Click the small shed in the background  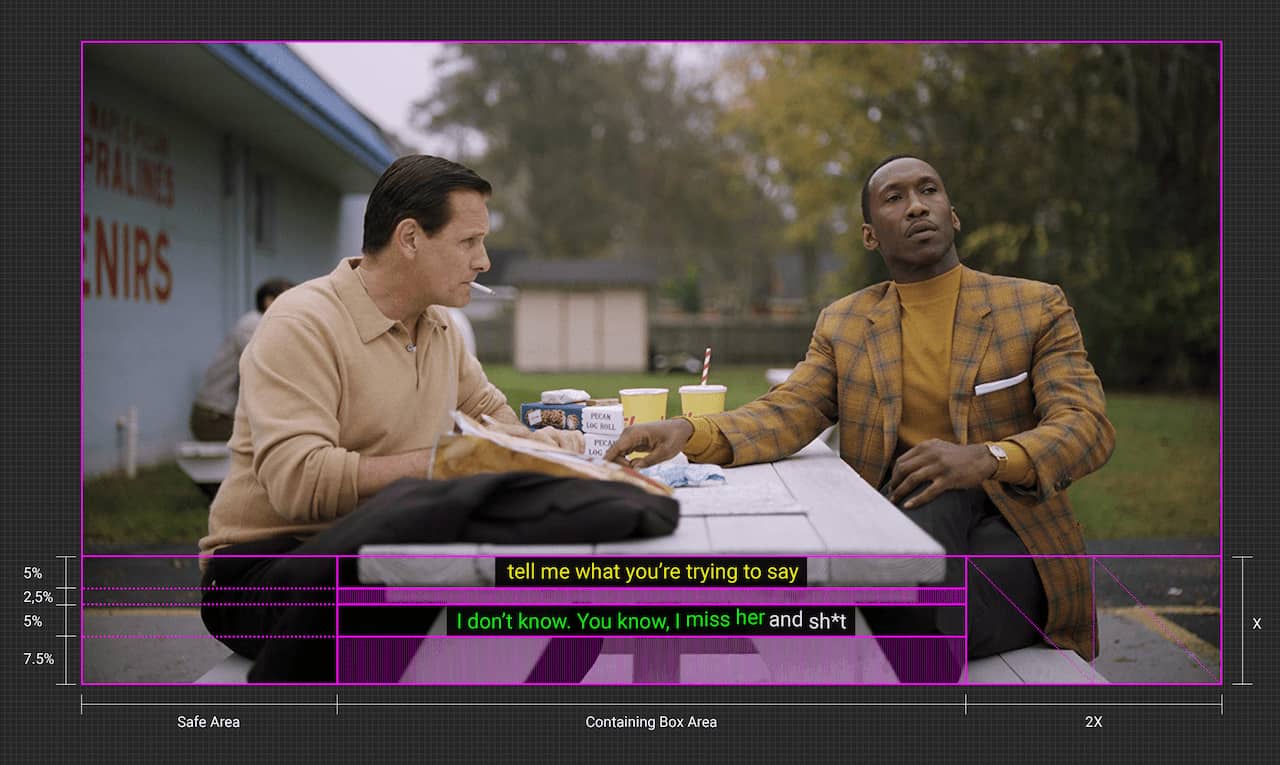pyautogui.click(x=580, y=327)
